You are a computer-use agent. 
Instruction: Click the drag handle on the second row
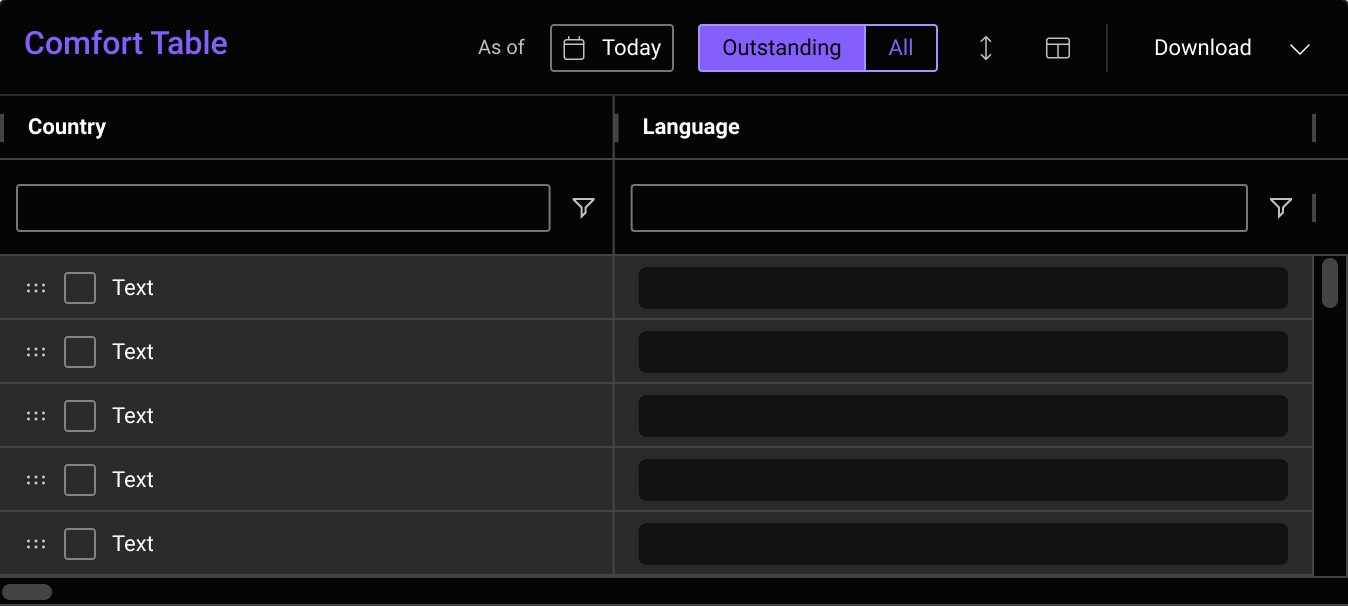tap(36, 352)
